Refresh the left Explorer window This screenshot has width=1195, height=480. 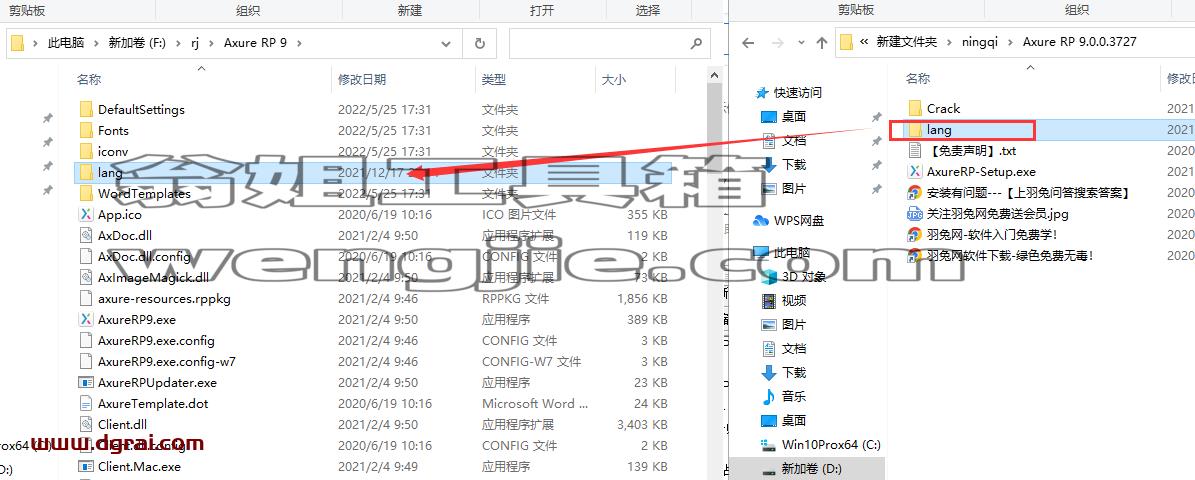pos(479,43)
